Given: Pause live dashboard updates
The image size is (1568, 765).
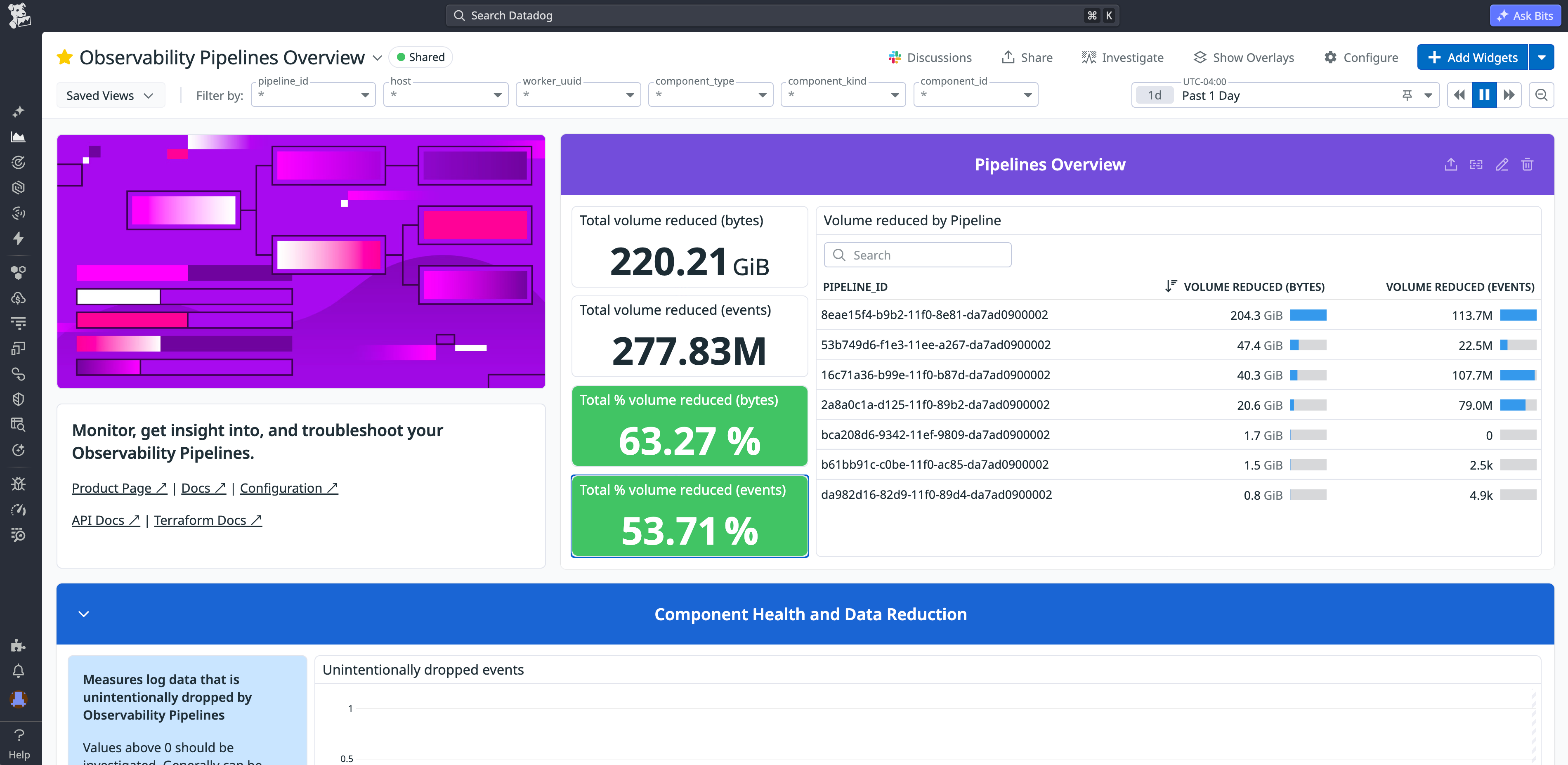Looking at the screenshot, I should pyautogui.click(x=1484, y=94).
